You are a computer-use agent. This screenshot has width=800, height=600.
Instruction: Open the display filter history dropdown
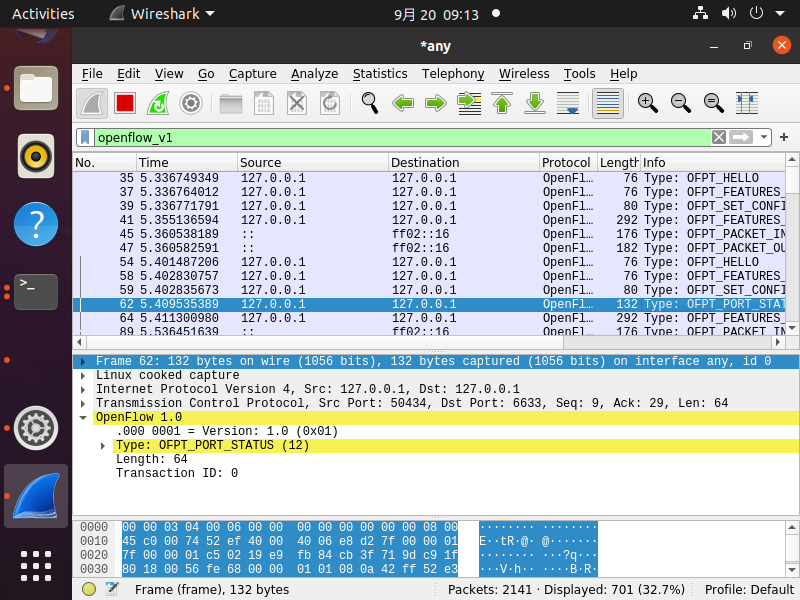[764, 137]
